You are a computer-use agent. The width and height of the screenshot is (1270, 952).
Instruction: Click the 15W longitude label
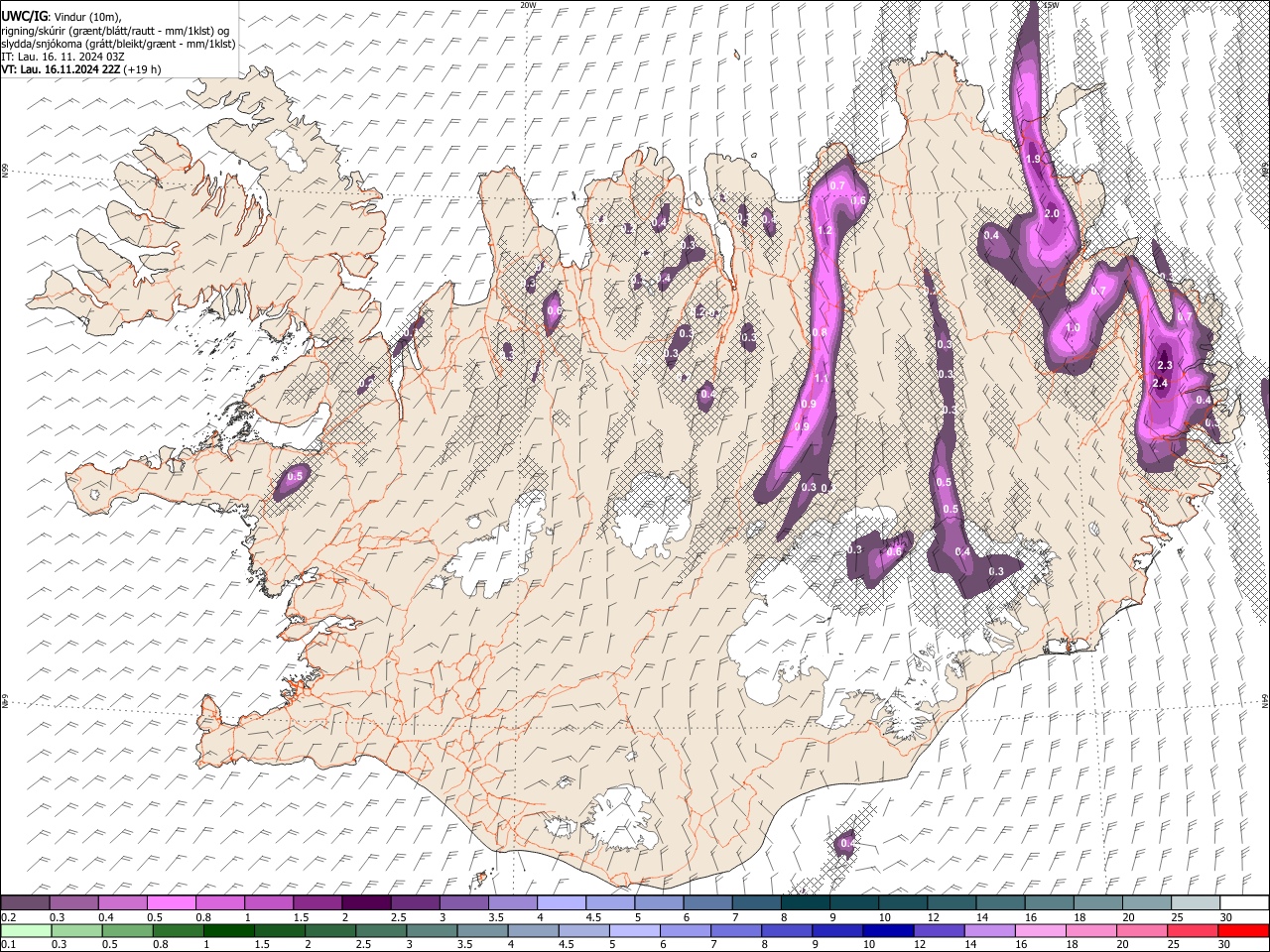[x=1052, y=5]
